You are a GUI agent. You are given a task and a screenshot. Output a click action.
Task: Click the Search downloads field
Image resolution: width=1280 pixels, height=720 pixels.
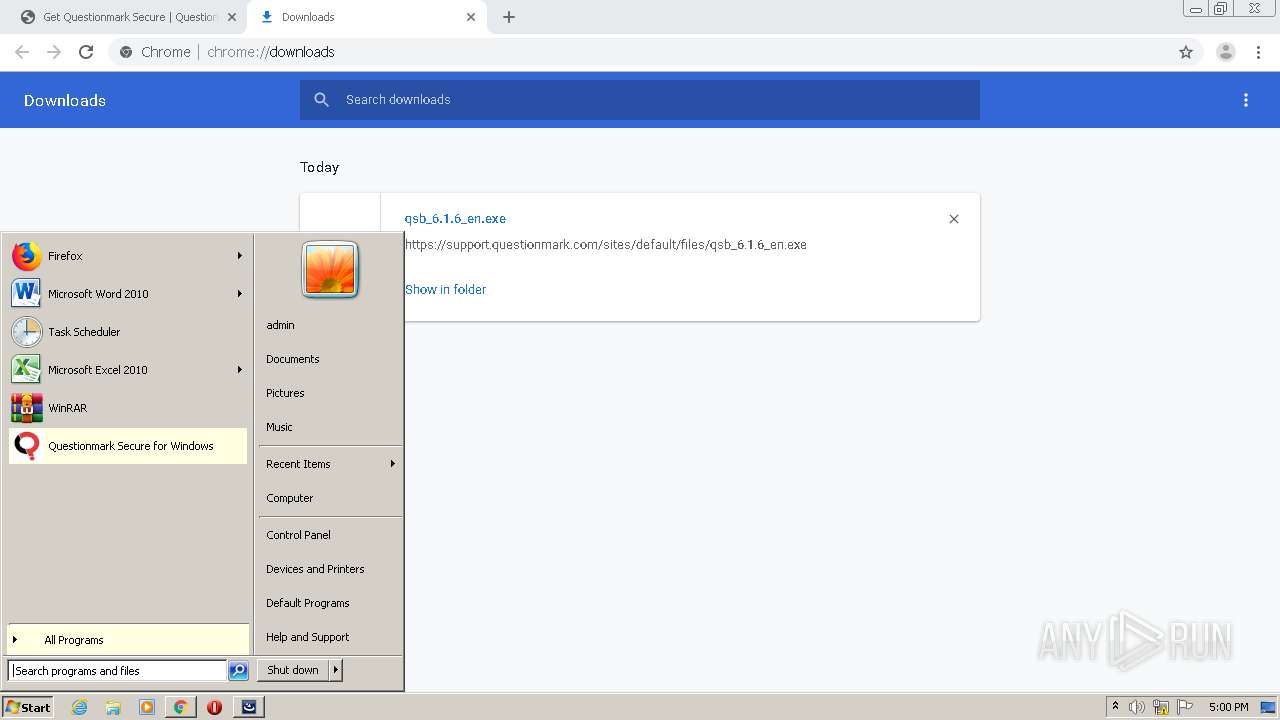(640, 100)
